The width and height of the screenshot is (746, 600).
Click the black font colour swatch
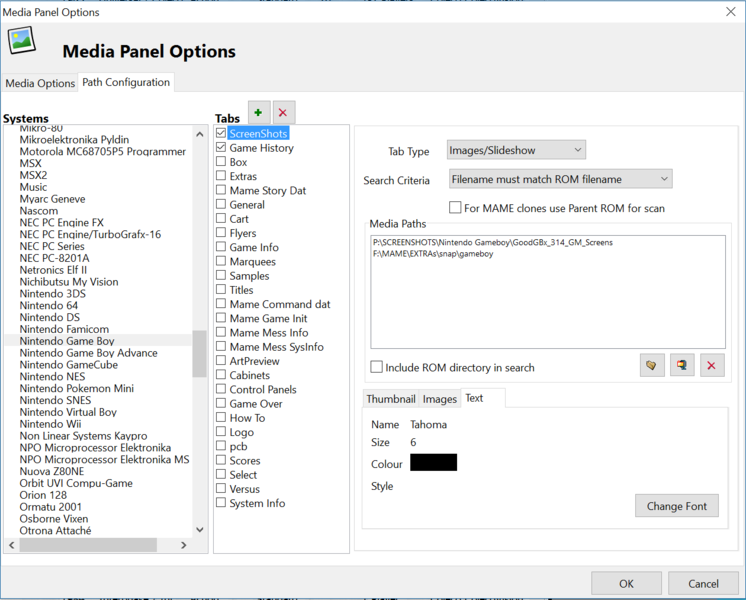tap(433, 462)
